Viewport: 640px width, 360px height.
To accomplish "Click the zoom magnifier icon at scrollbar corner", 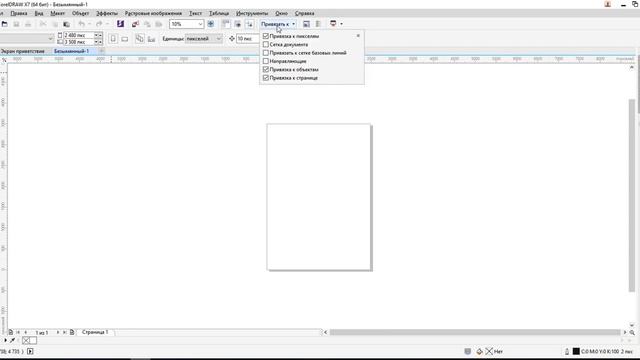I will [x=632, y=333].
